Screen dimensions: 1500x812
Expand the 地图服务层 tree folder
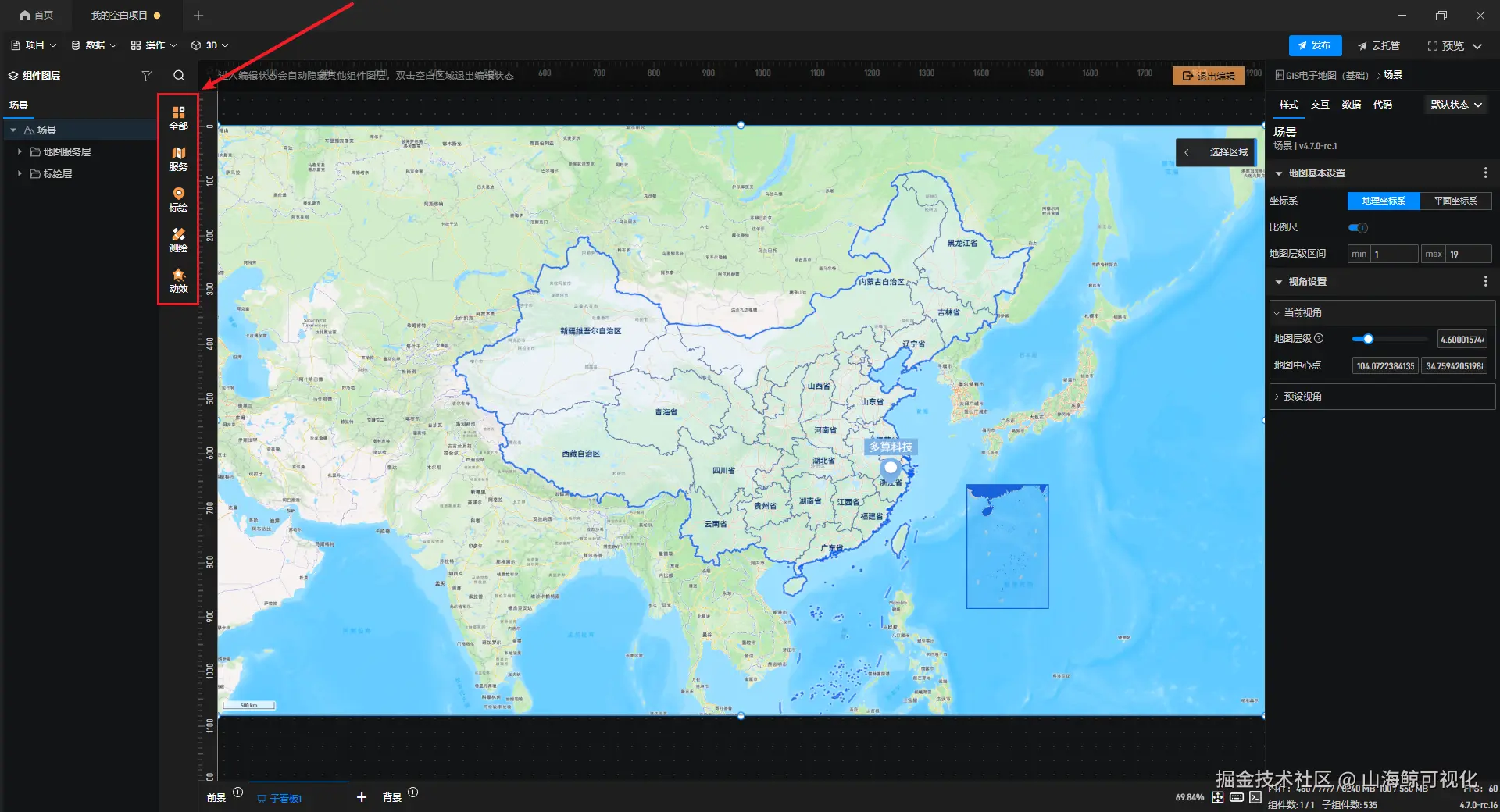coord(20,151)
